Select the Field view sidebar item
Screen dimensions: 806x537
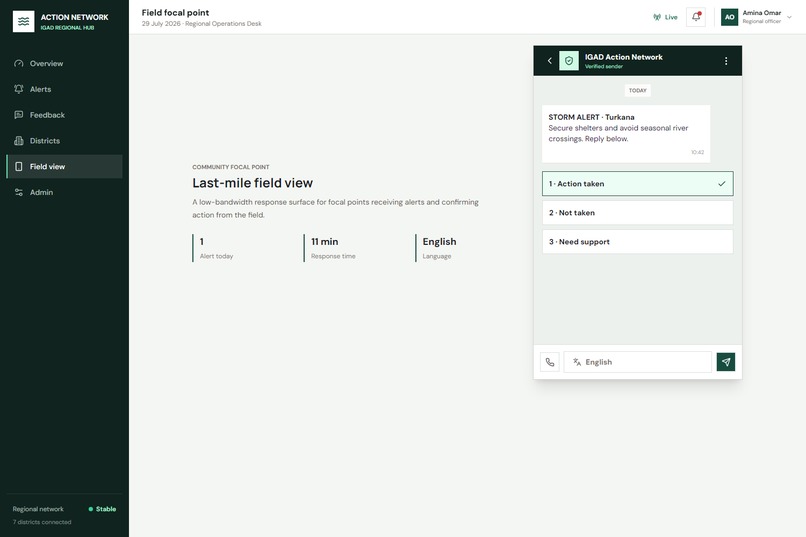click(x=64, y=166)
